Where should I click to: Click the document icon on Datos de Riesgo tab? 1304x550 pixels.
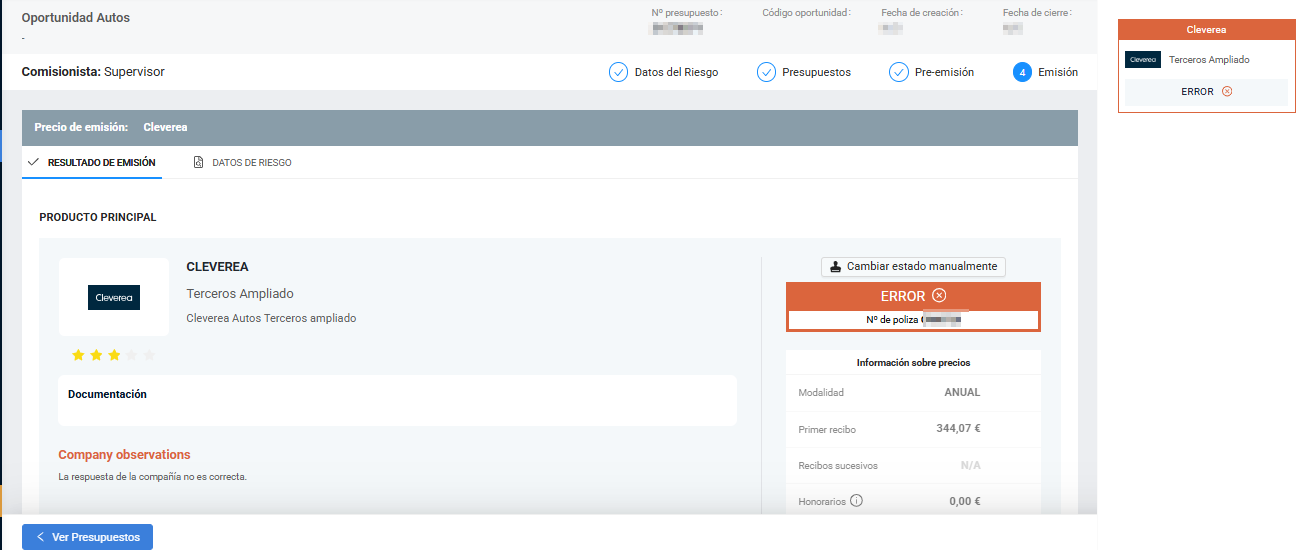[199, 162]
